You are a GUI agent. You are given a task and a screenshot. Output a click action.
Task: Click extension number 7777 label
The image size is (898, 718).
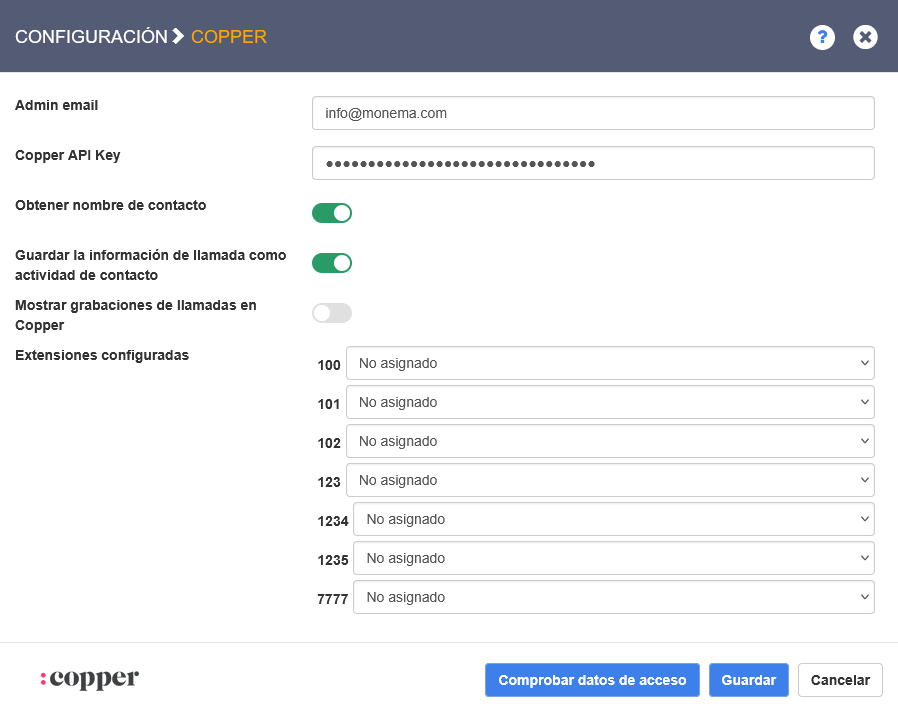333,599
